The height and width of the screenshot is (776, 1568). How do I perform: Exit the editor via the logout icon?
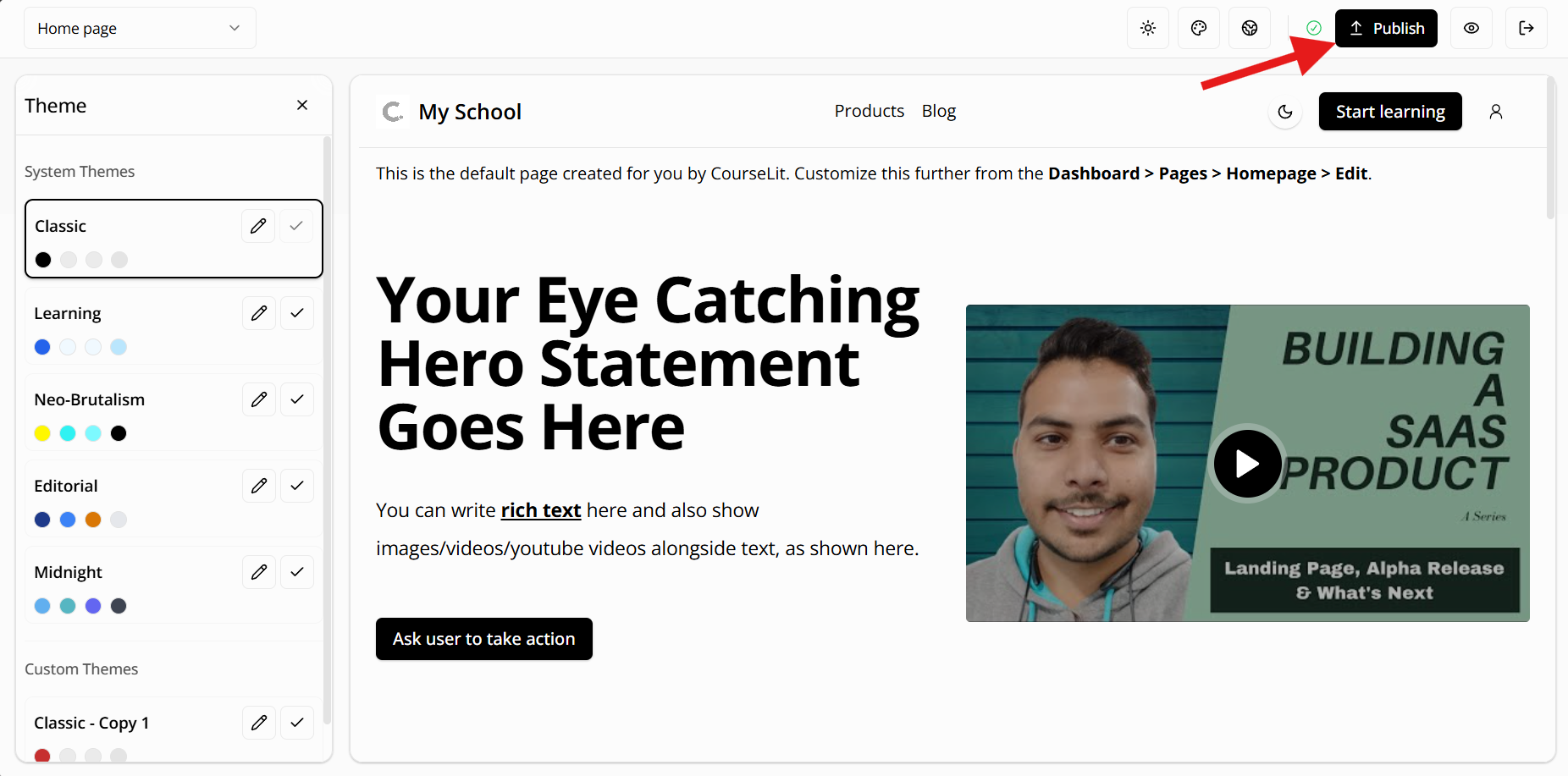tap(1527, 28)
